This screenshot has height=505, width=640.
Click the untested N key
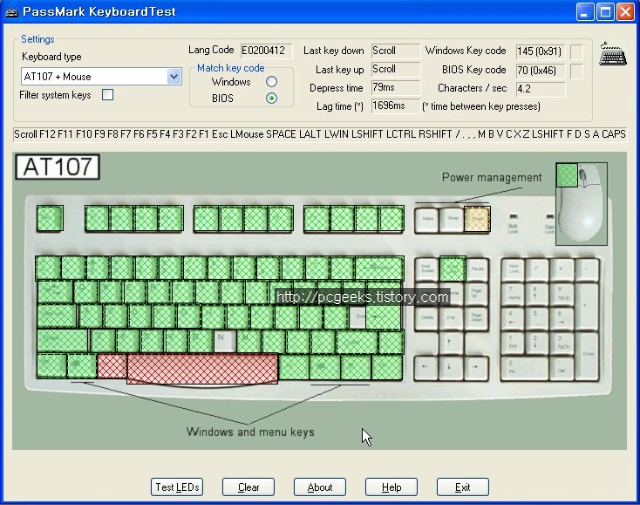[x=224, y=341]
